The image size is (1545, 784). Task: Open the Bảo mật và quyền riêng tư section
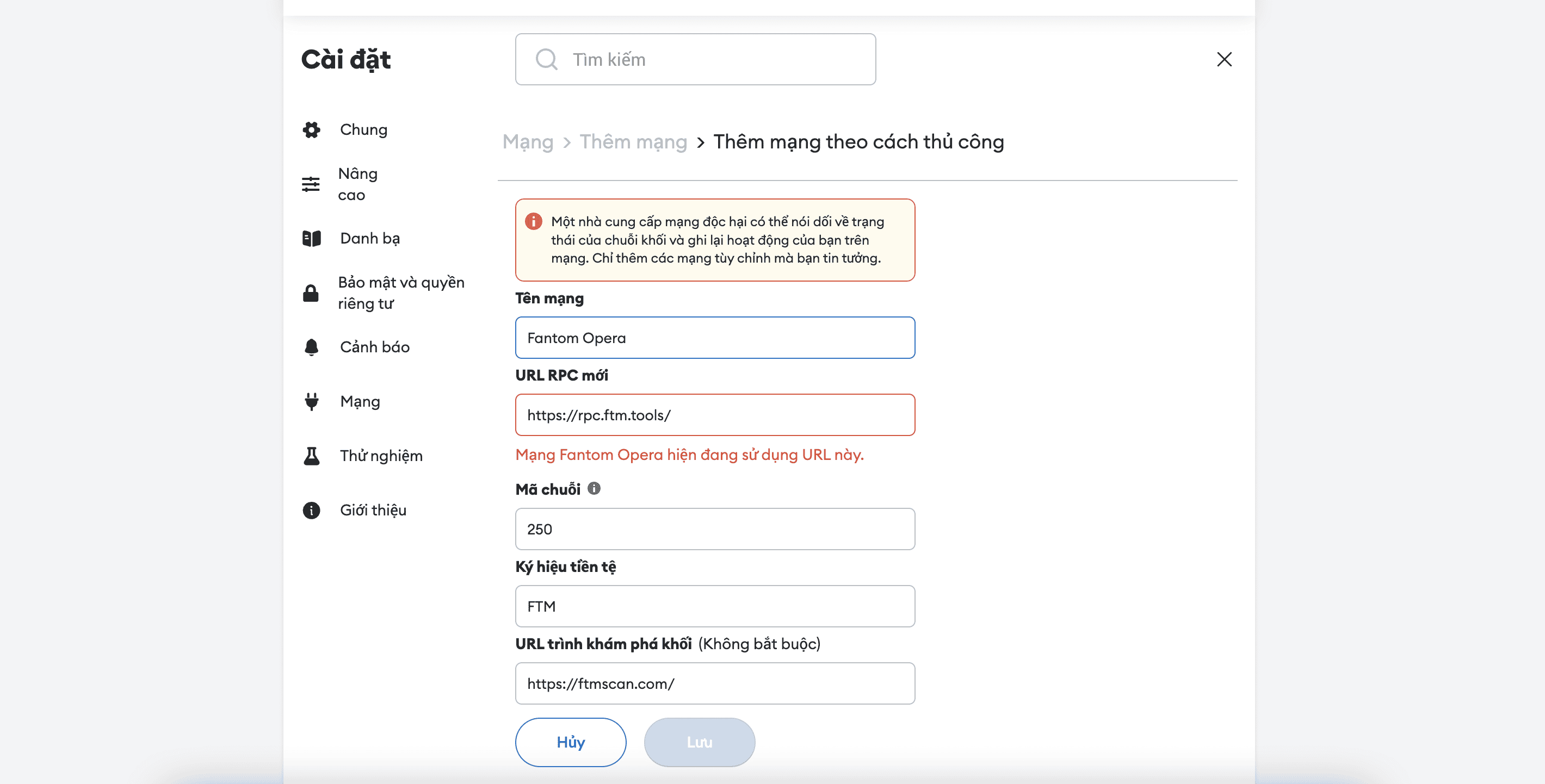pyautogui.click(x=400, y=293)
